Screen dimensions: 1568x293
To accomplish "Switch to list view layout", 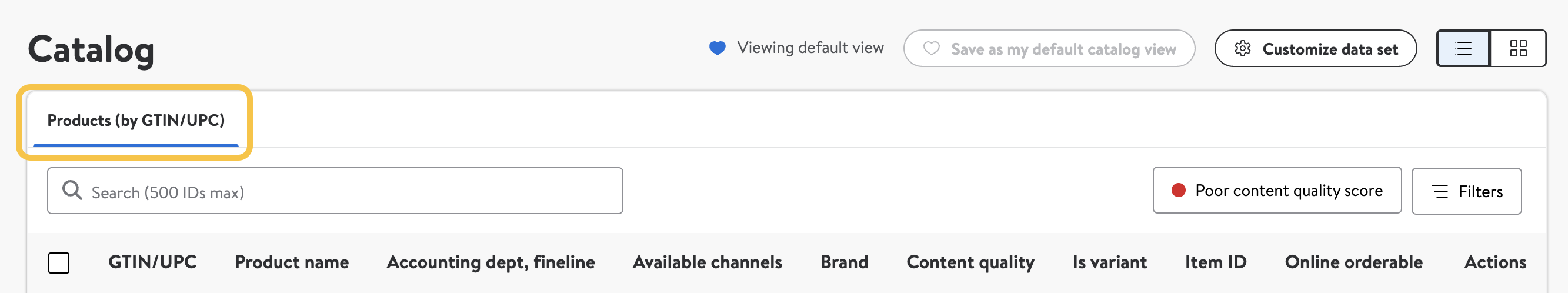I will [1463, 48].
